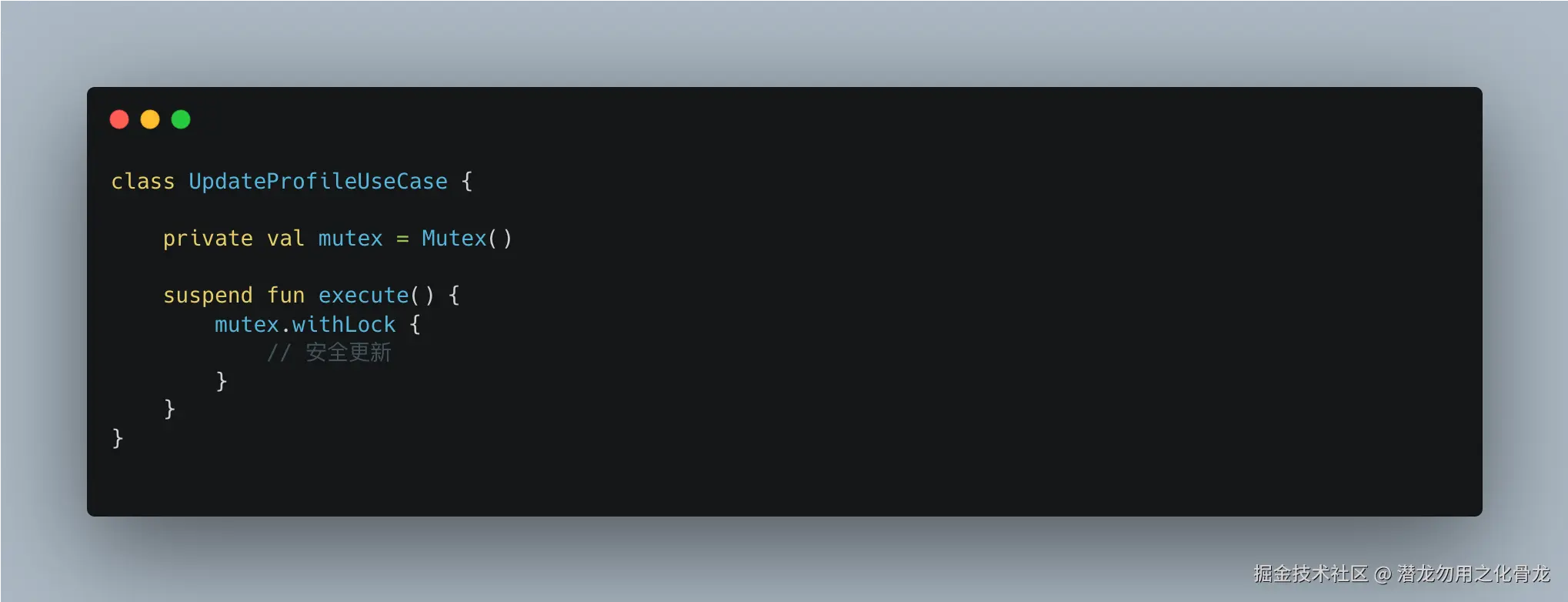Click the green maximize dot
Screen dimensions: 1568x602
pos(181,119)
